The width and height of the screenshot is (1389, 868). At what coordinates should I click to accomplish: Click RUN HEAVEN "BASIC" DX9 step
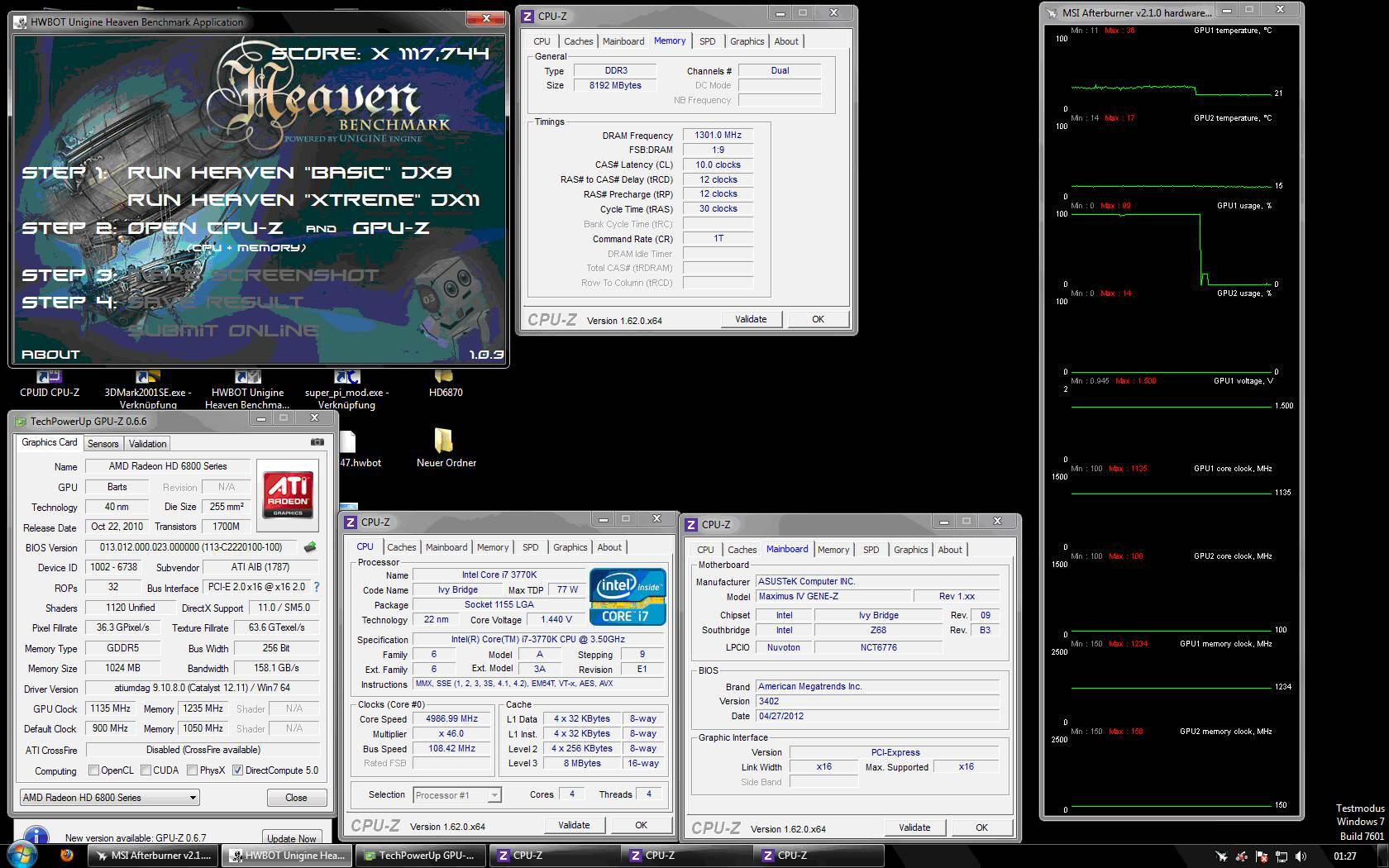289,173
